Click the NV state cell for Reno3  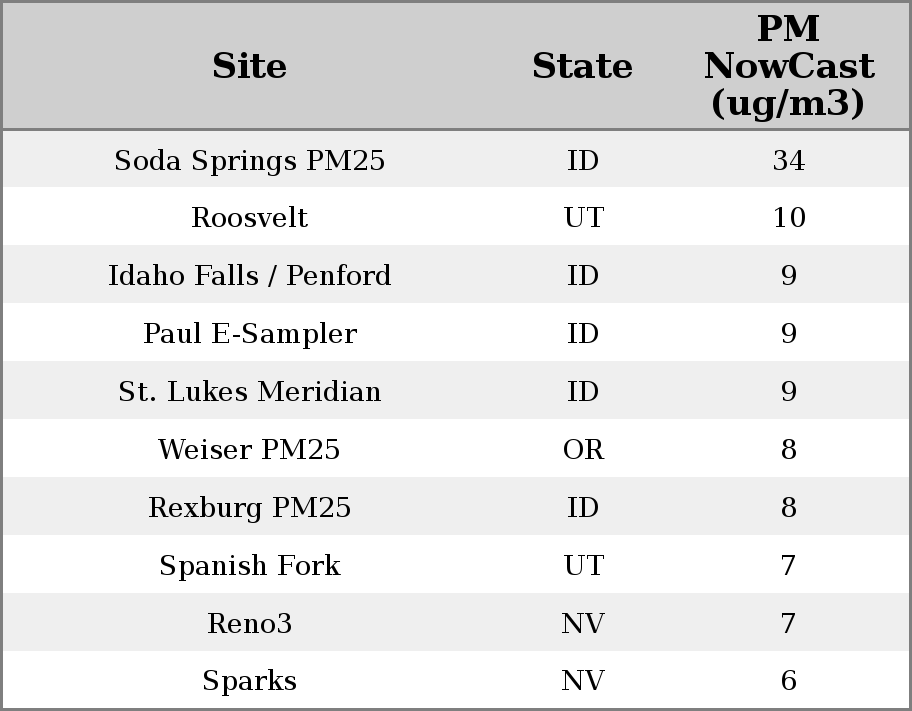[583, 624]
